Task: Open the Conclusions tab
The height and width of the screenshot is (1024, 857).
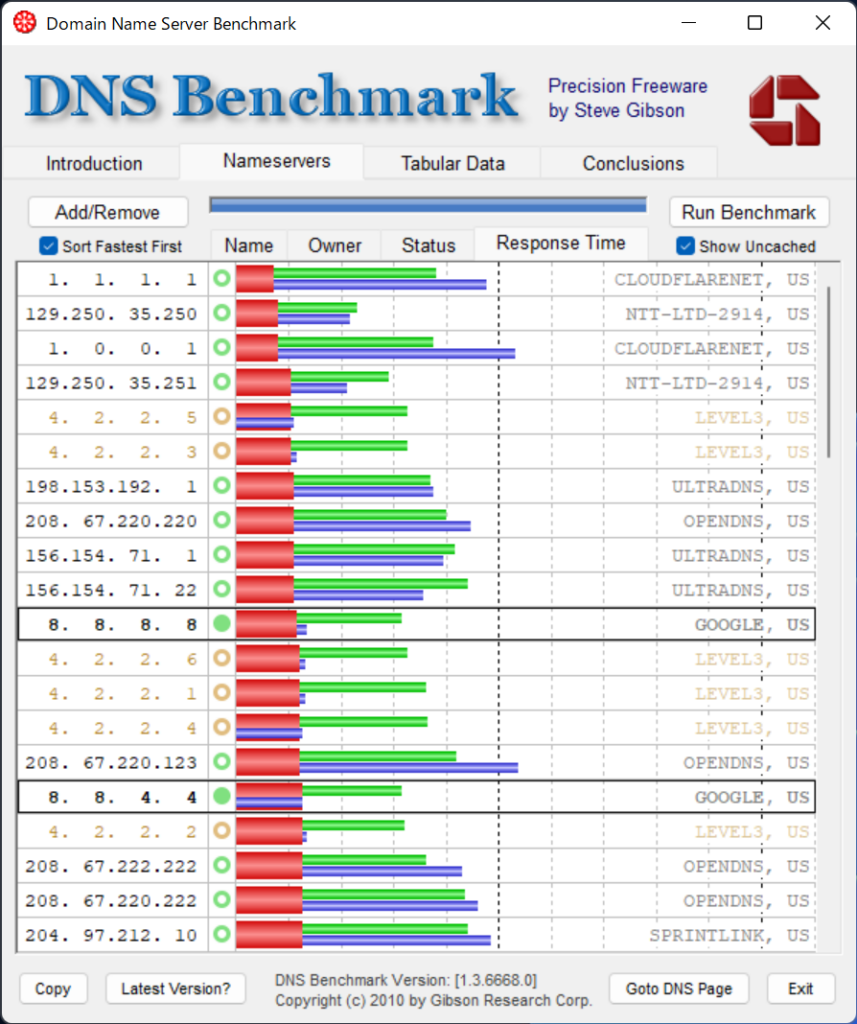Action: (633, 163)
